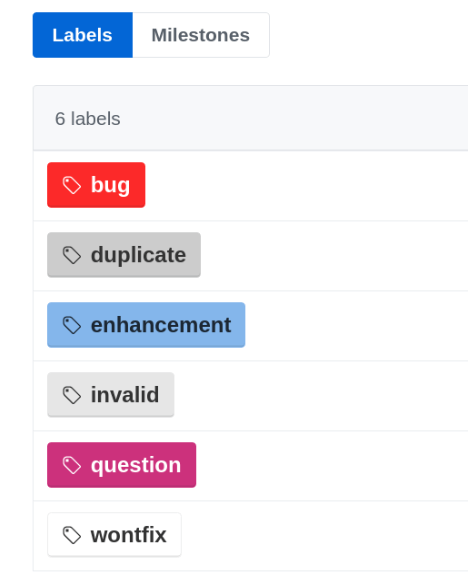The width and height of the screenshot is (468, 580).
Task: Click the tag icon in the invalid label
Action: [71, 395]
